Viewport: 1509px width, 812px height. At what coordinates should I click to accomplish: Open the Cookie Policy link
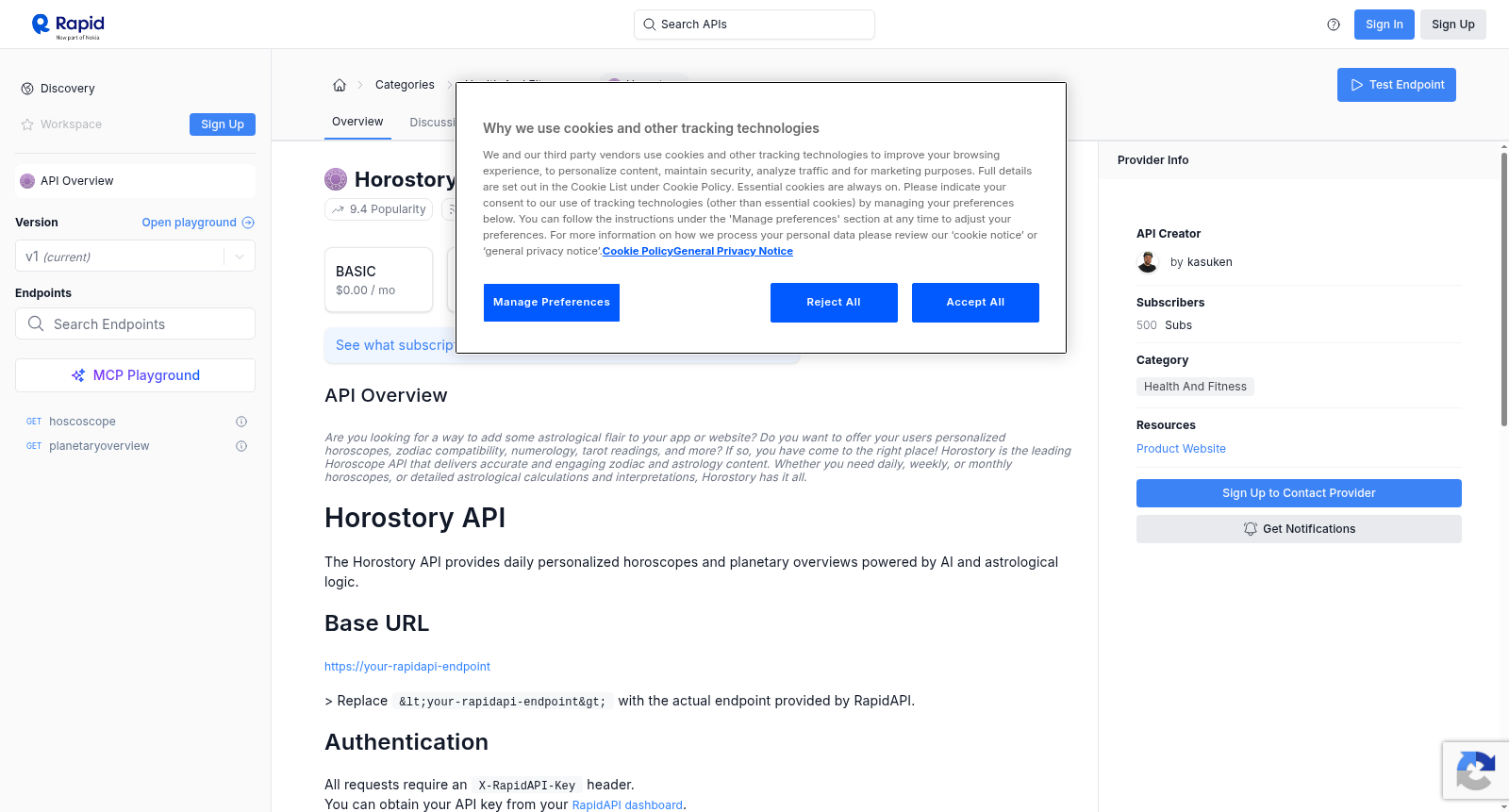click(x=638, y=251)
